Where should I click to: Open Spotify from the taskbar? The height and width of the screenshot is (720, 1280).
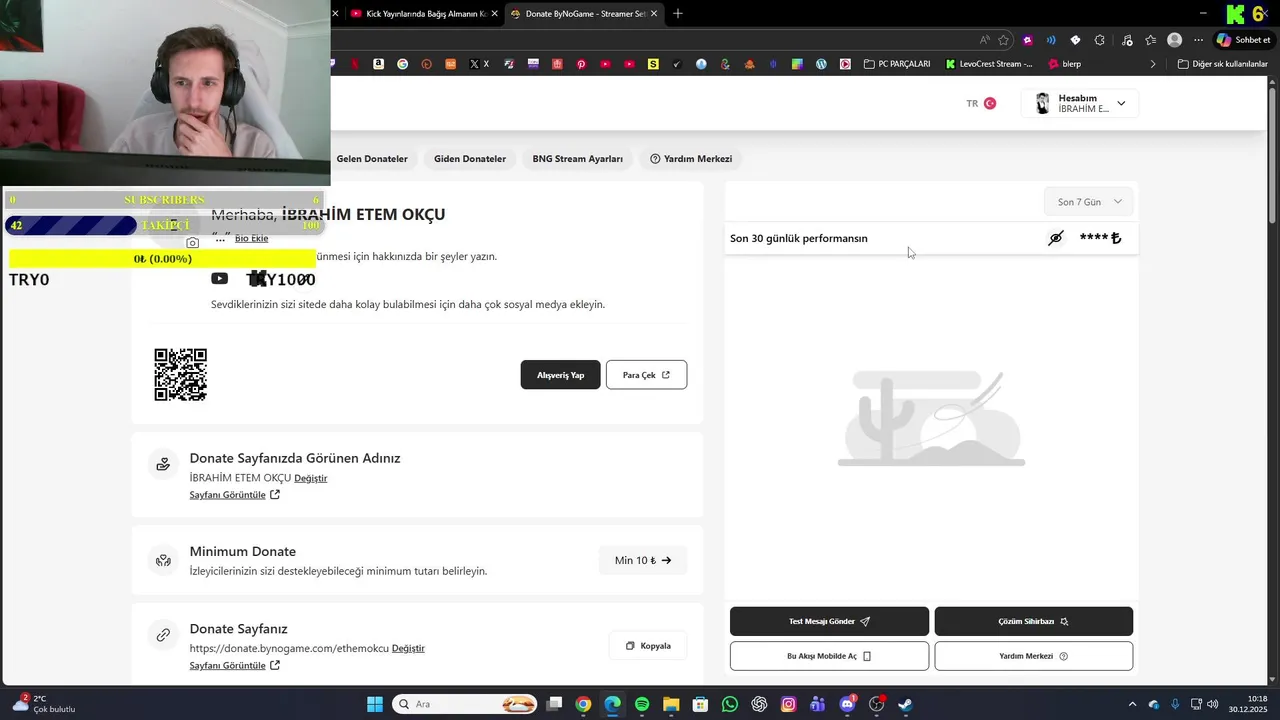tap(642, 704)
